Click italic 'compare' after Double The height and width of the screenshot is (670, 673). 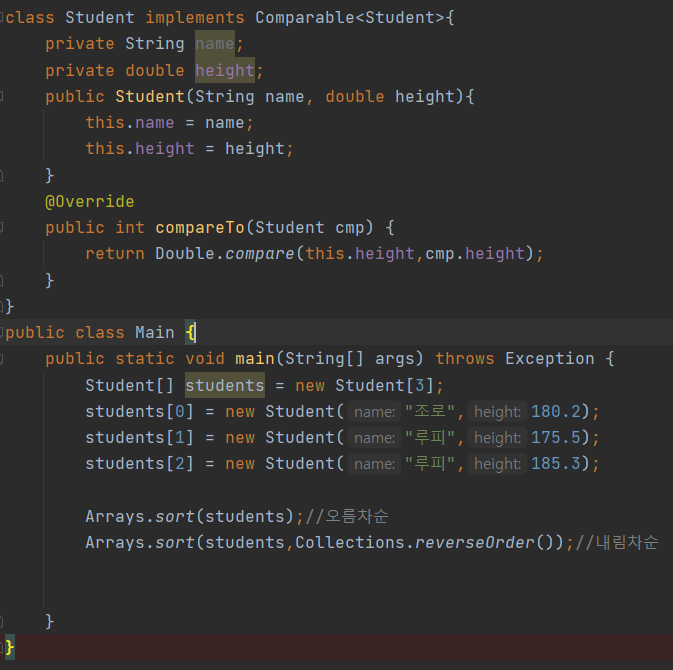[x=260, y=254]
